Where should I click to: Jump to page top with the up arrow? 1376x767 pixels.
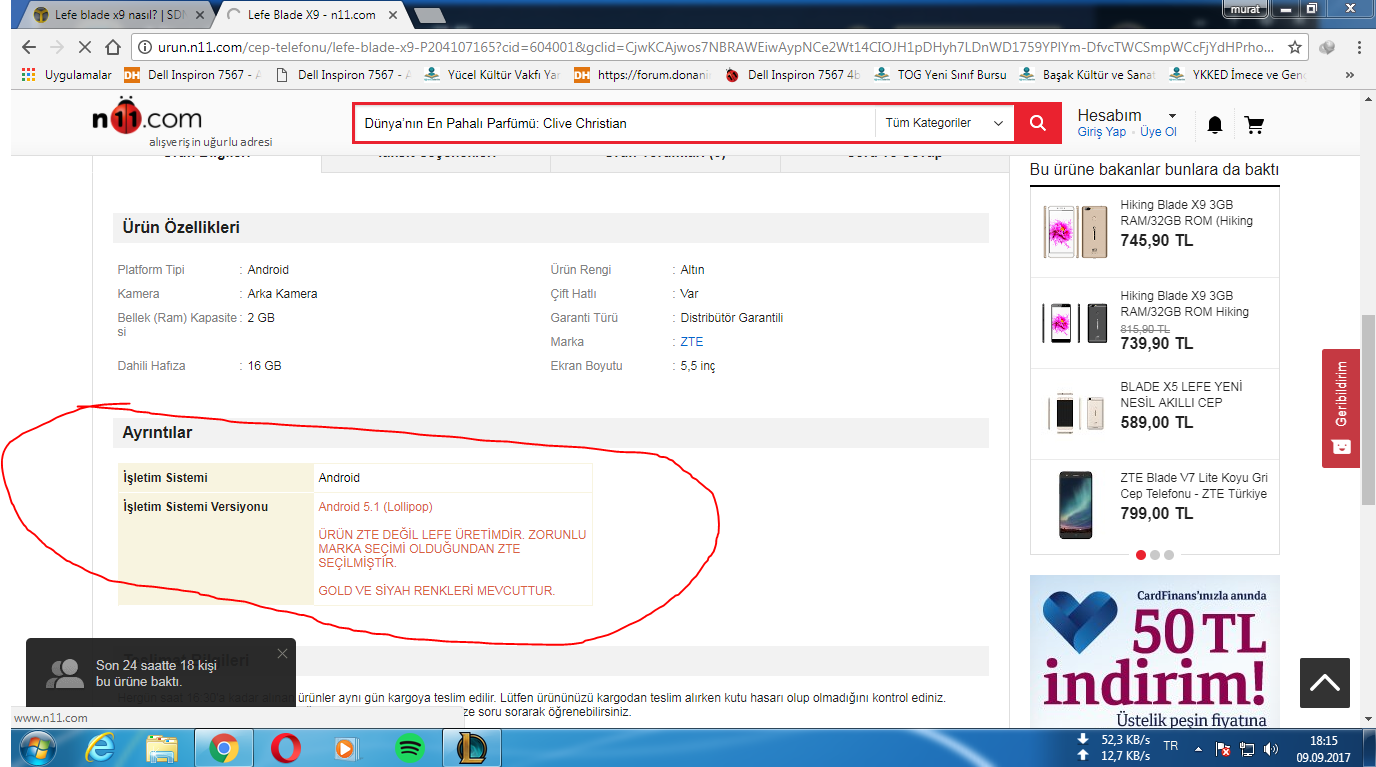(x=1325, y=683)
